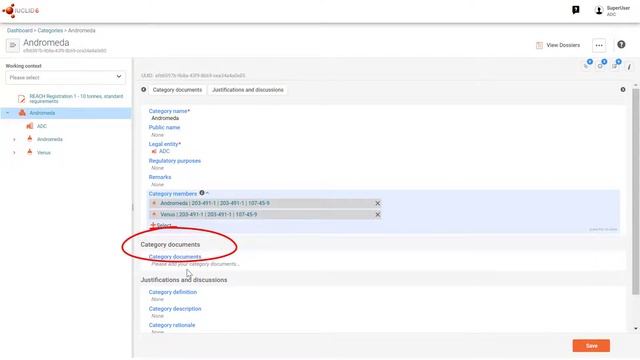Open the Working context dropdown
Screen dimensions: 640x360
click(66, 77)
